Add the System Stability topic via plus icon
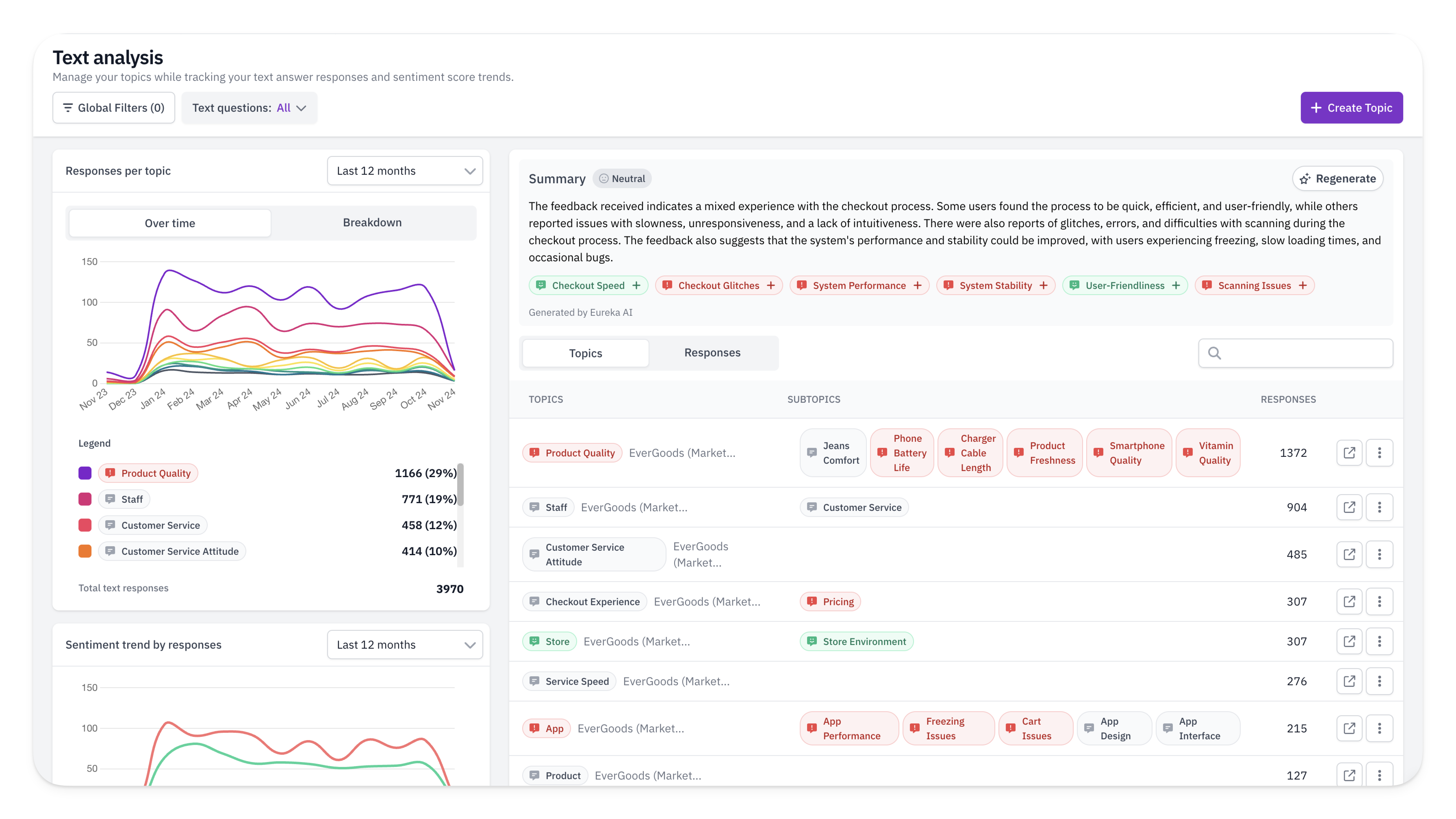Image resolution: width=1456 pixels, height=819 pixels. click(1044, 285)
